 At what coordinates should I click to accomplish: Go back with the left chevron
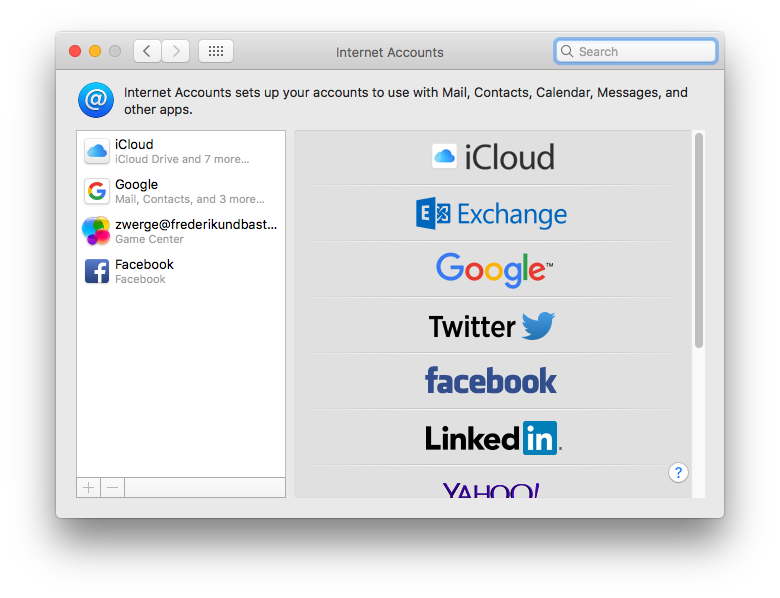147,51
